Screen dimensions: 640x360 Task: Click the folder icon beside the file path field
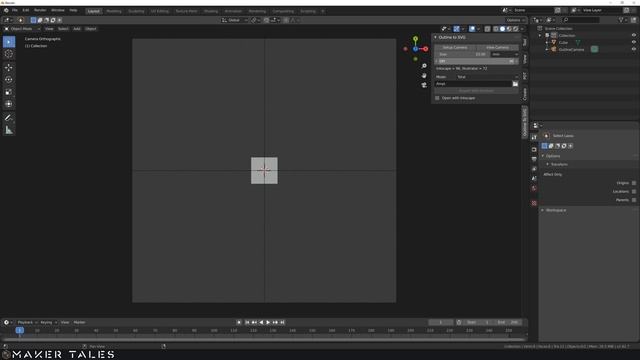click(x=515, y=84)
